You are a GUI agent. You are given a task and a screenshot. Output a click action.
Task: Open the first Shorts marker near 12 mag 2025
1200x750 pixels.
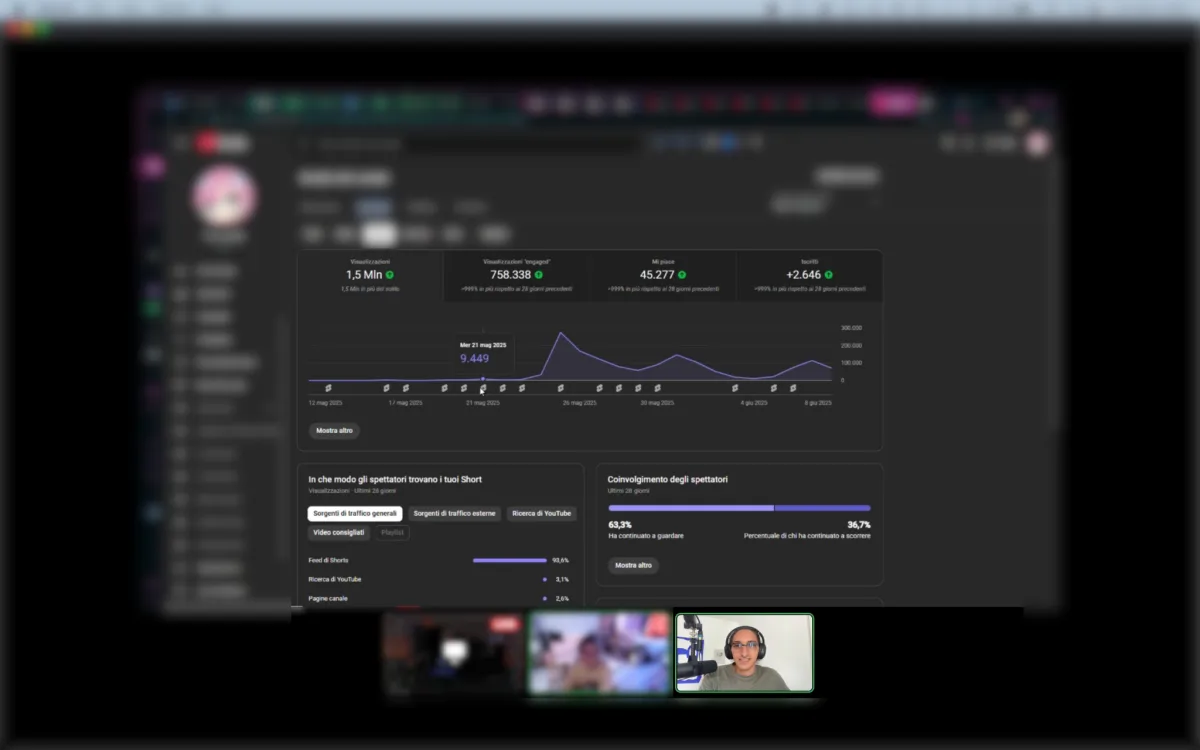pyautogui.click(x=328, y=388)
